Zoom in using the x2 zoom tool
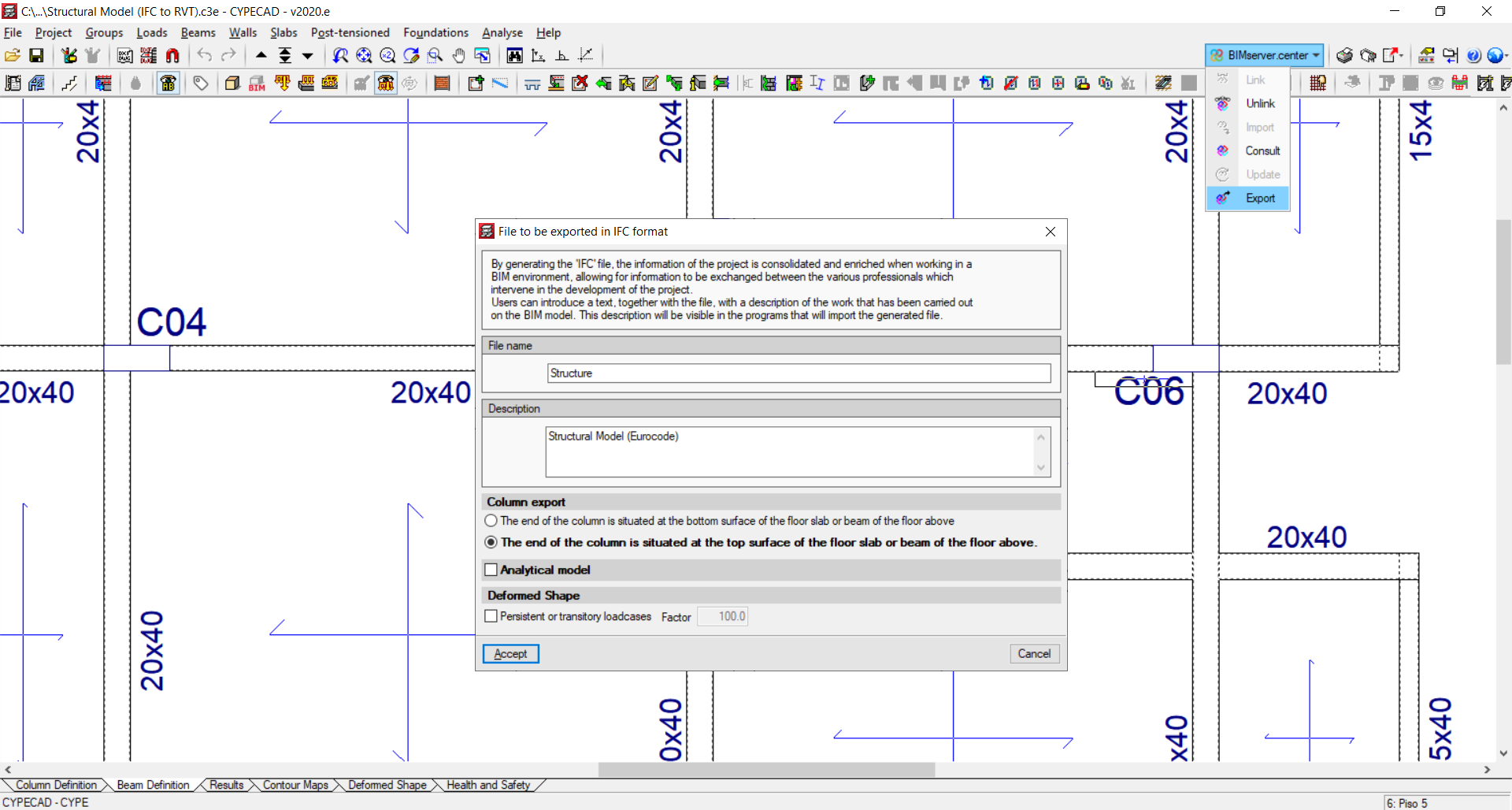Viewport: 1512px width, 810px height. click(387, 55)
